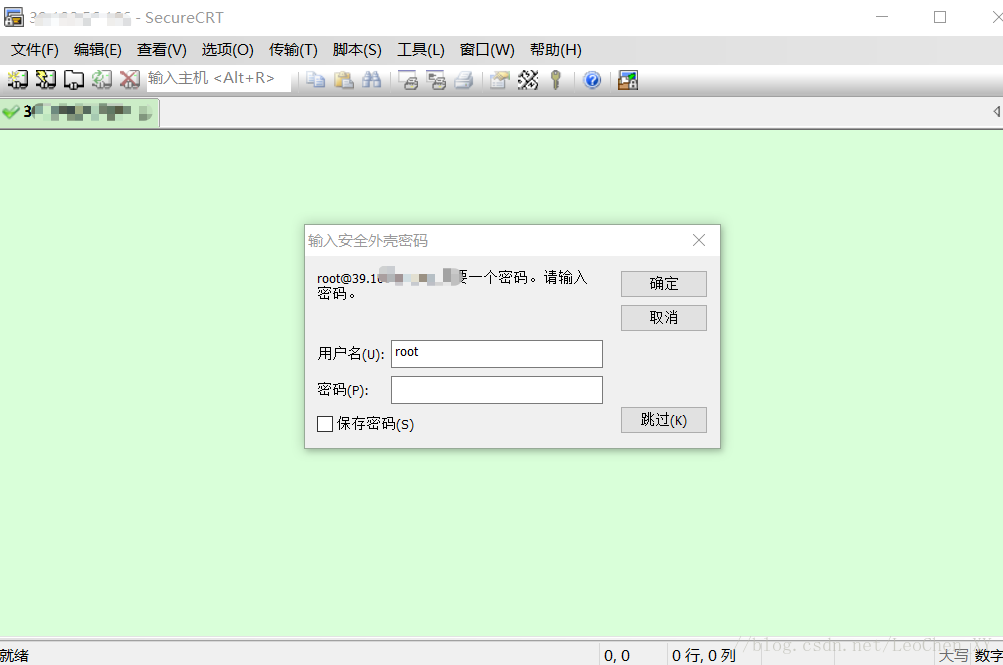Open Find with the binoculars icon
This screenshot has width=1003, height=665.
(371, 80)
